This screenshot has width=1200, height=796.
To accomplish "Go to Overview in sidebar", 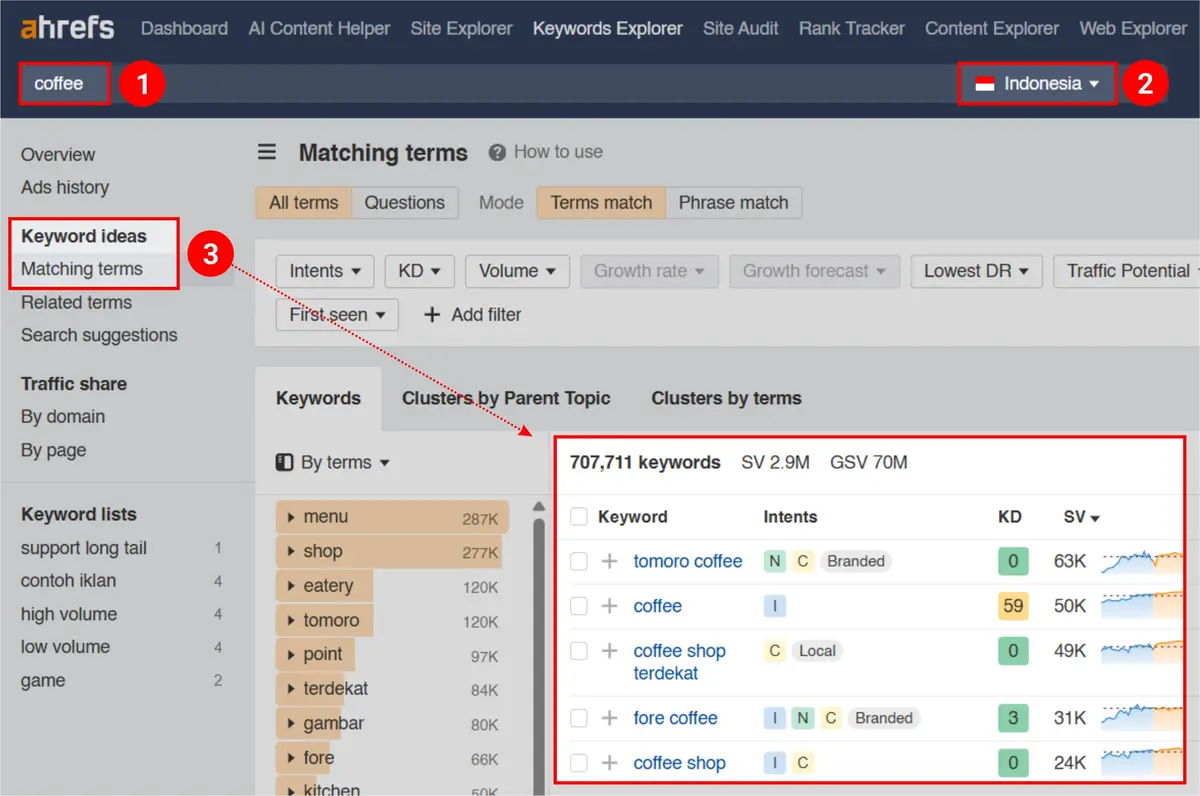I will pos(58,154).
